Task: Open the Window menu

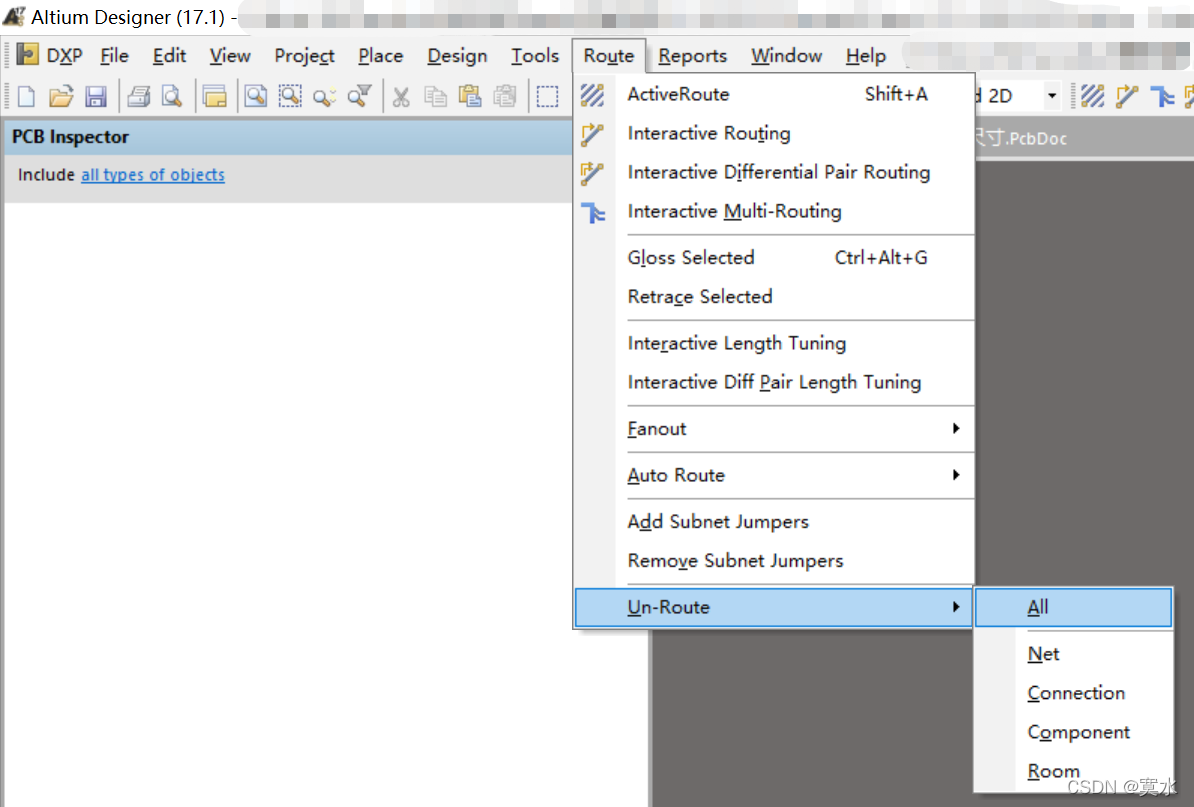Action: point(787,56)
